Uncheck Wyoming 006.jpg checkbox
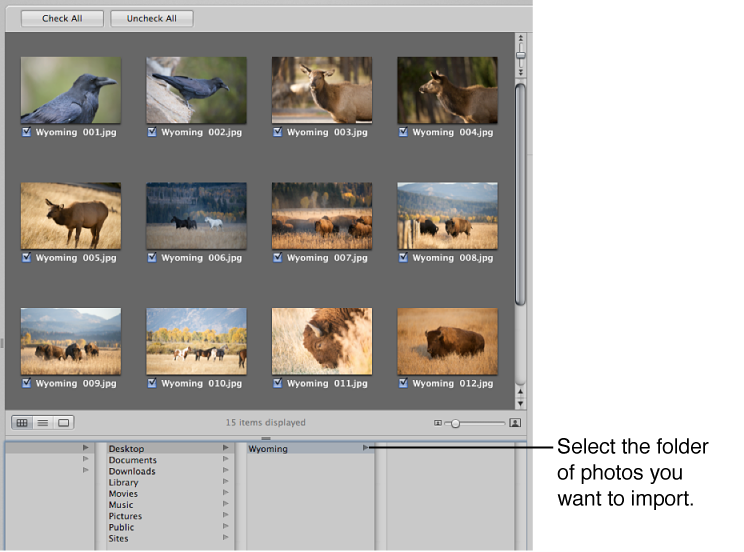The image size is (744, 552). pos(152,257)
